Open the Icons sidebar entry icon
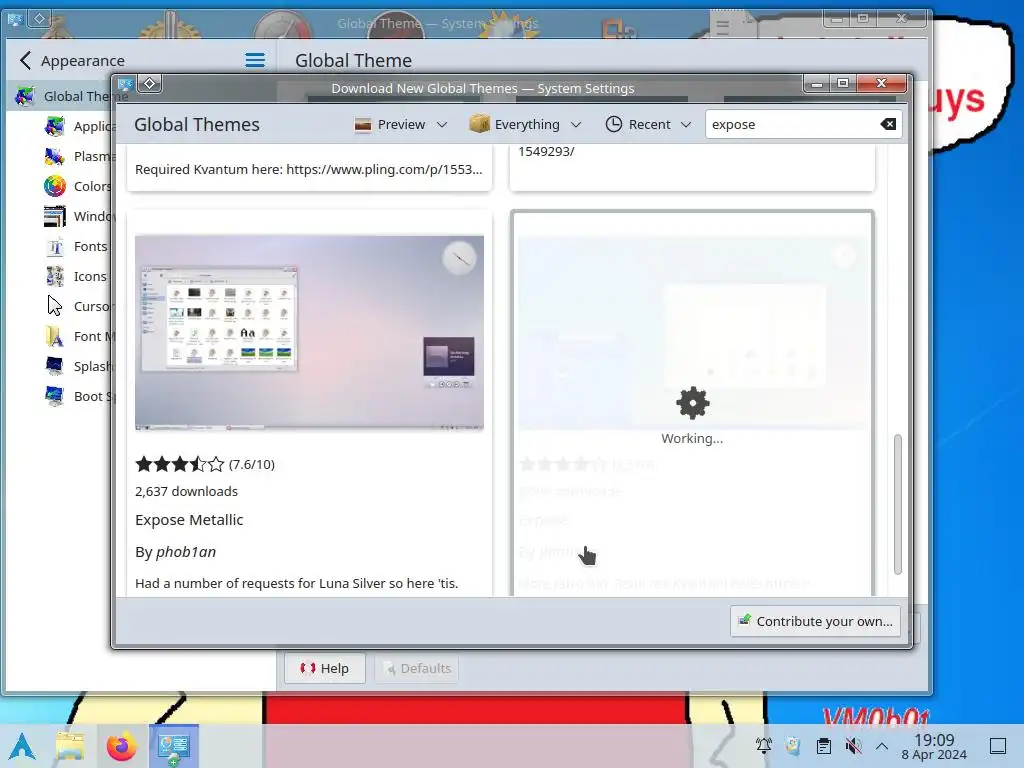This screenshot has height=768, width=1024. 55,276
